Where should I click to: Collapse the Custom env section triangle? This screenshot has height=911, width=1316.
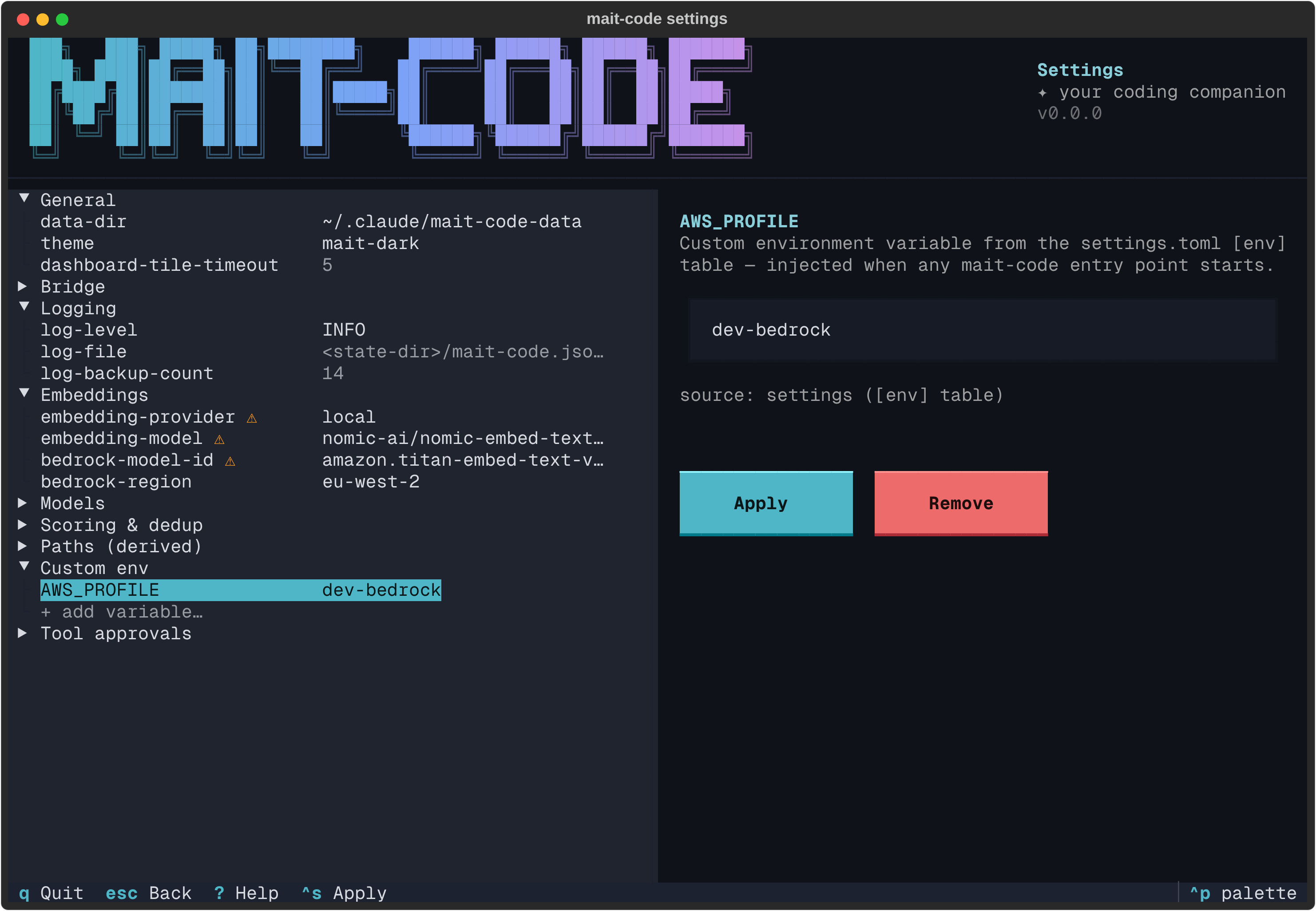(24, 567)
